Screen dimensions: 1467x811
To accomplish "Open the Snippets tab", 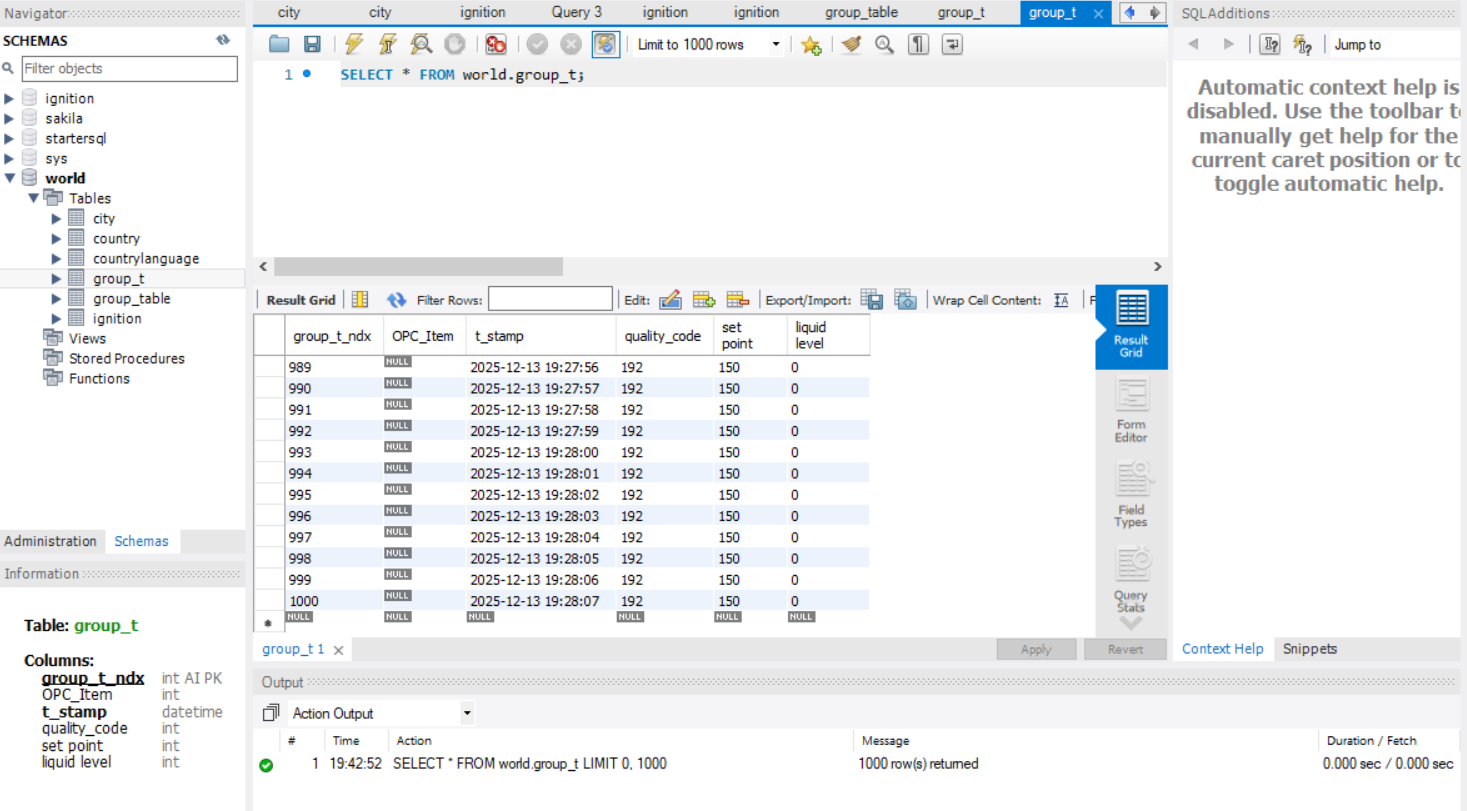I will (1309, 648).
